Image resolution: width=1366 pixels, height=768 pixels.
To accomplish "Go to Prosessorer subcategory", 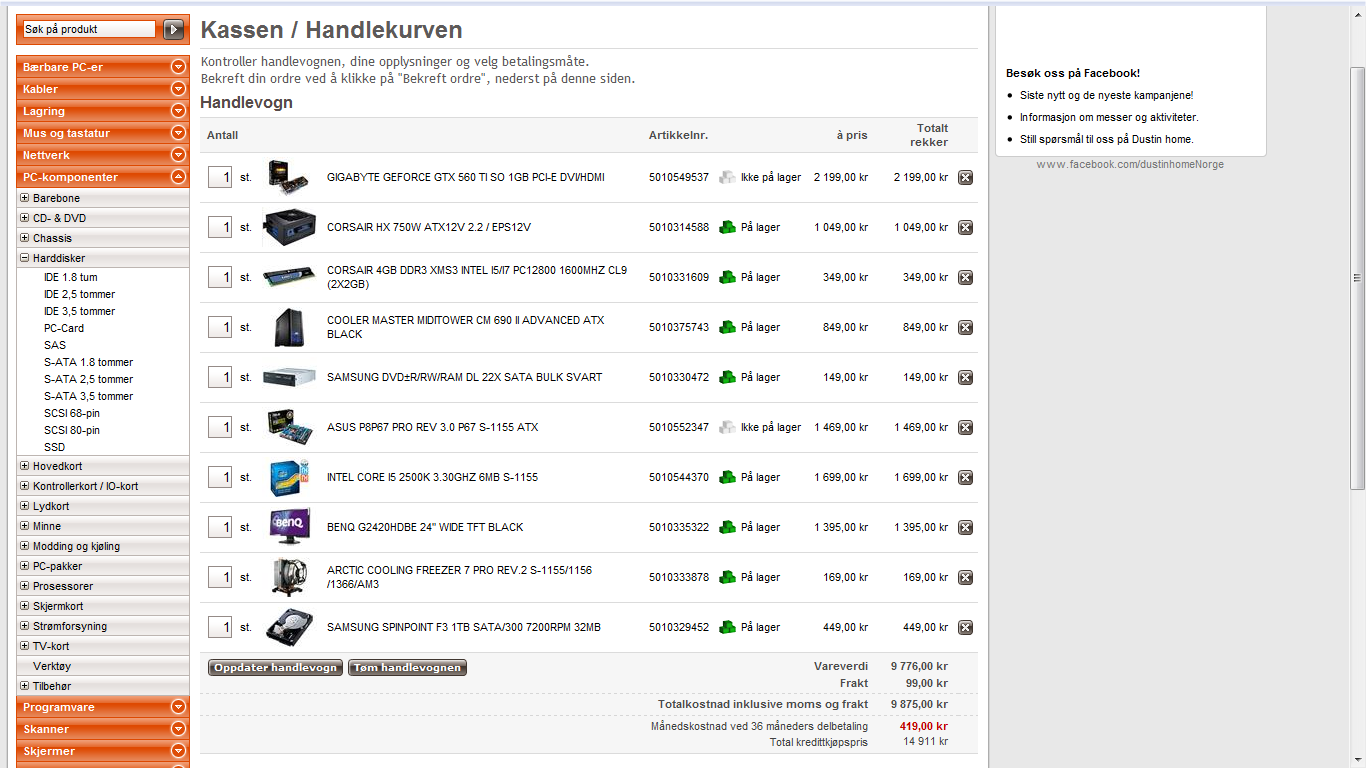I will (63, 586).
